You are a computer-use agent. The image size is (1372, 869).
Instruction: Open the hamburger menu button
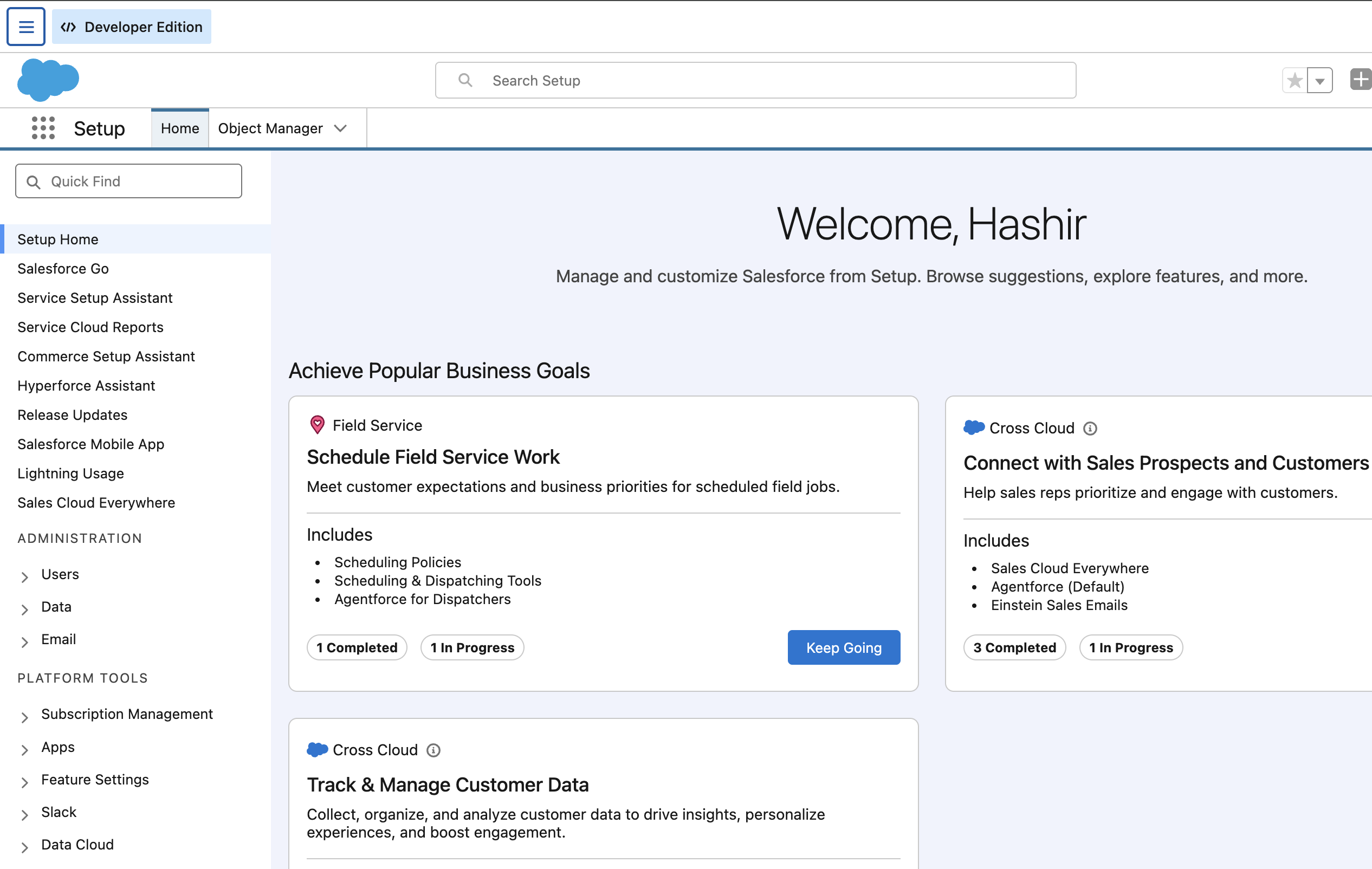(x=25, y=27)
